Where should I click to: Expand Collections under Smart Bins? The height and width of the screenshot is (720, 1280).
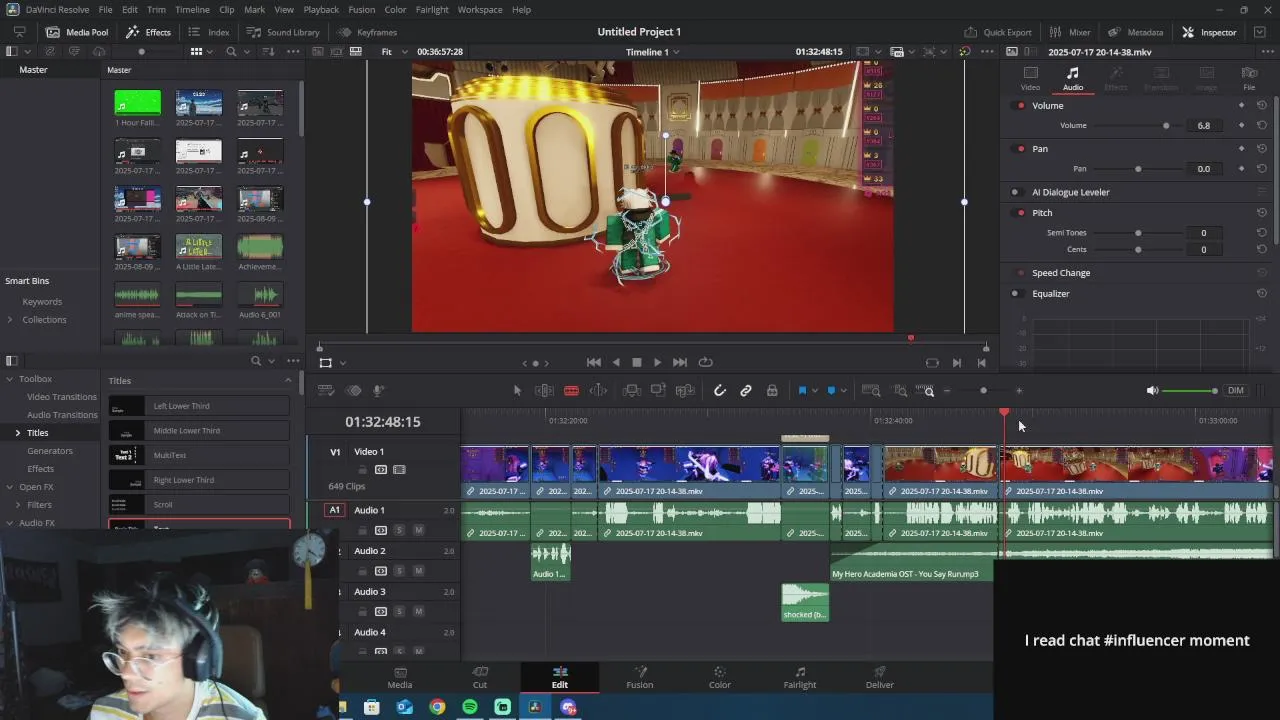point(10,320)
